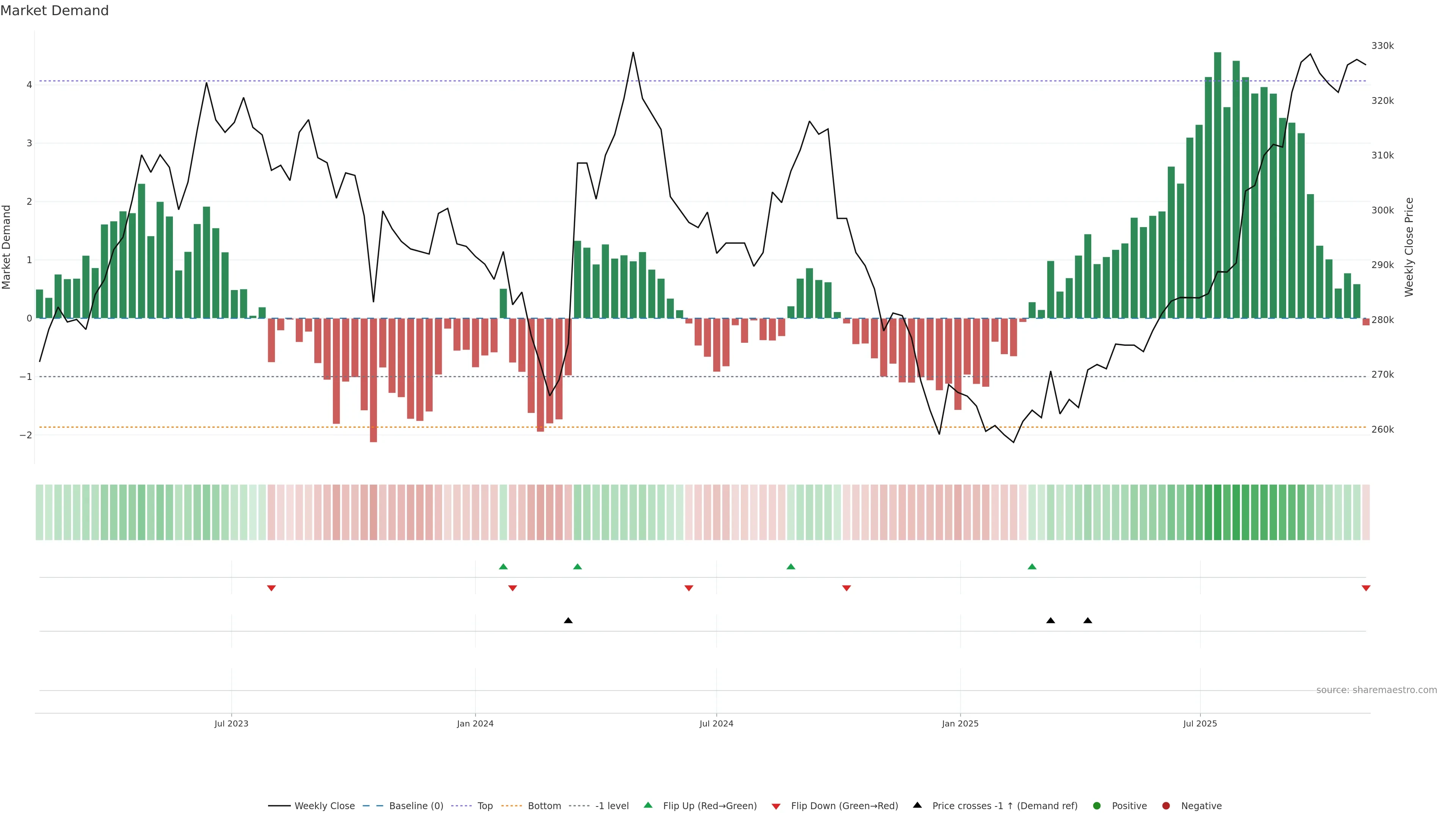
Task: Click the leftmost black price-cross triangle marker
Action: click(568, 621)
